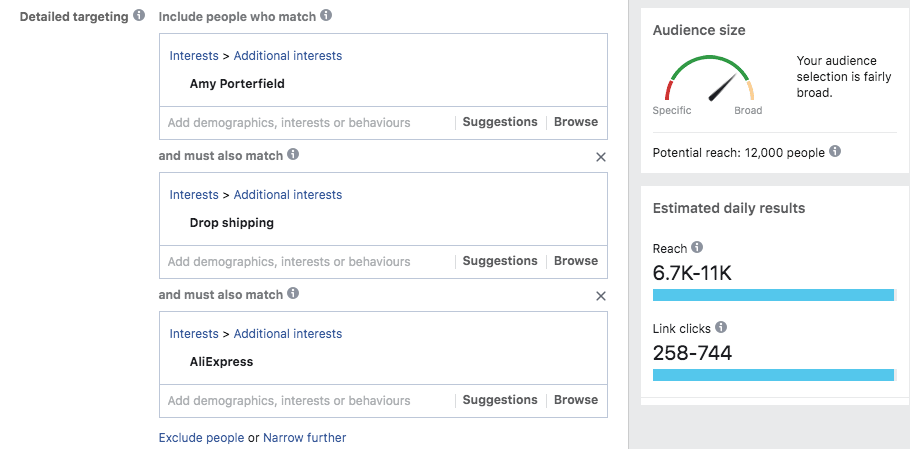The width and height of the screenshot is (910, 449).
Task: Click Additional interests link above AliExpress
Action: tap(288, 334)
